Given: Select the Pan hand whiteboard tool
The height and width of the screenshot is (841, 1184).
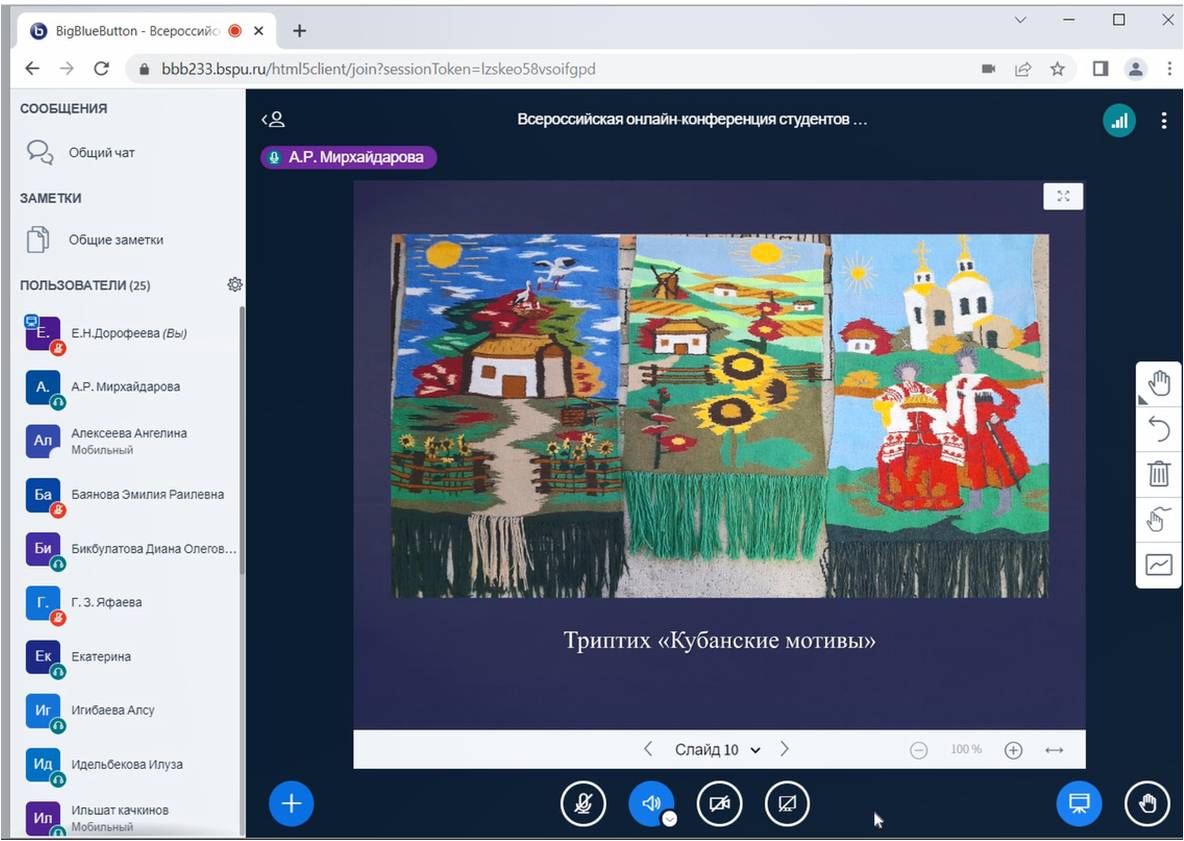Looking at the screenshot, I should click(x=1159, y=383).
